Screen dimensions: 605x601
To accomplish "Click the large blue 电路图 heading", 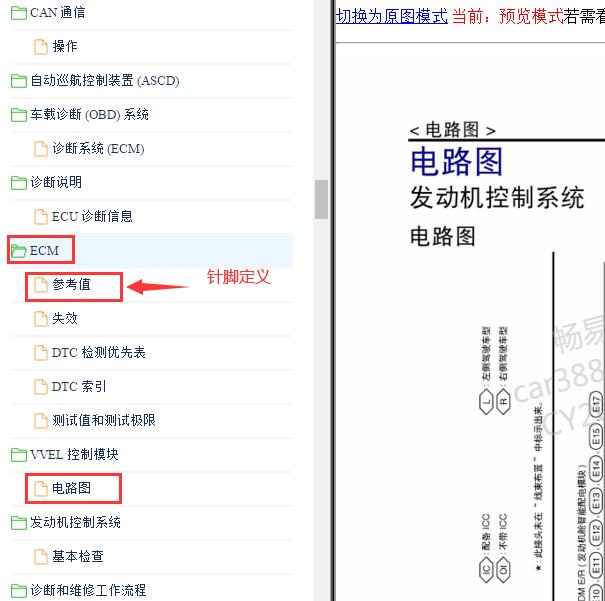I will (x=457, y=162).
